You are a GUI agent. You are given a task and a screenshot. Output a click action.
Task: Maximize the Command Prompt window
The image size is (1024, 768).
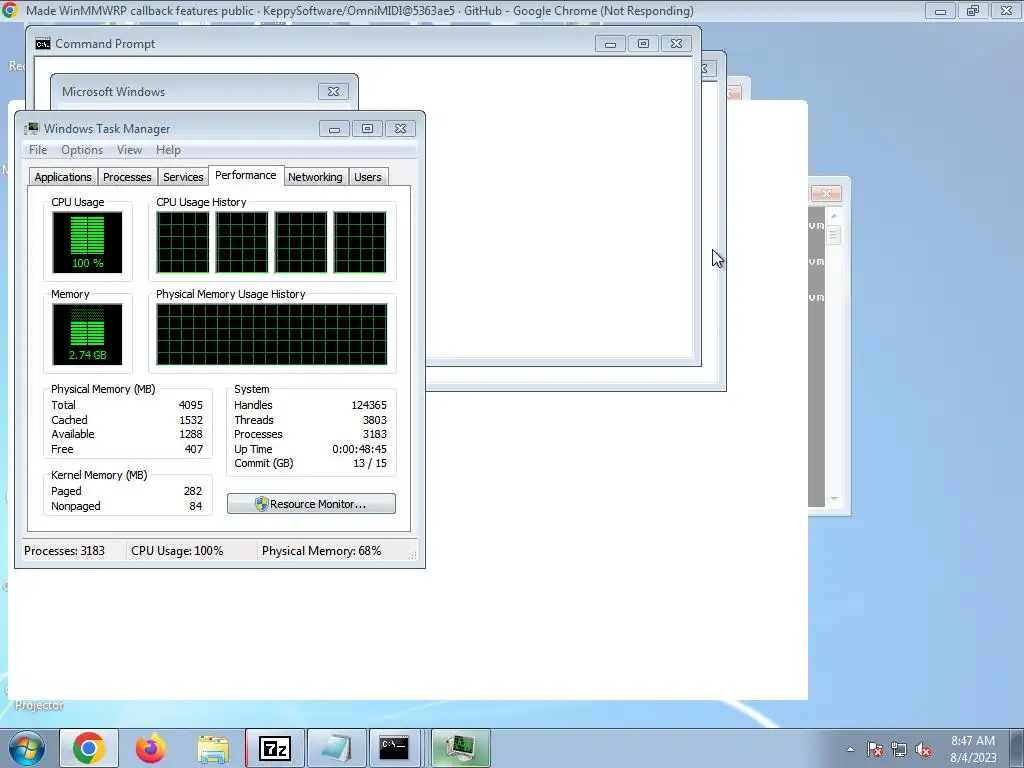click(x=643, y=44)
